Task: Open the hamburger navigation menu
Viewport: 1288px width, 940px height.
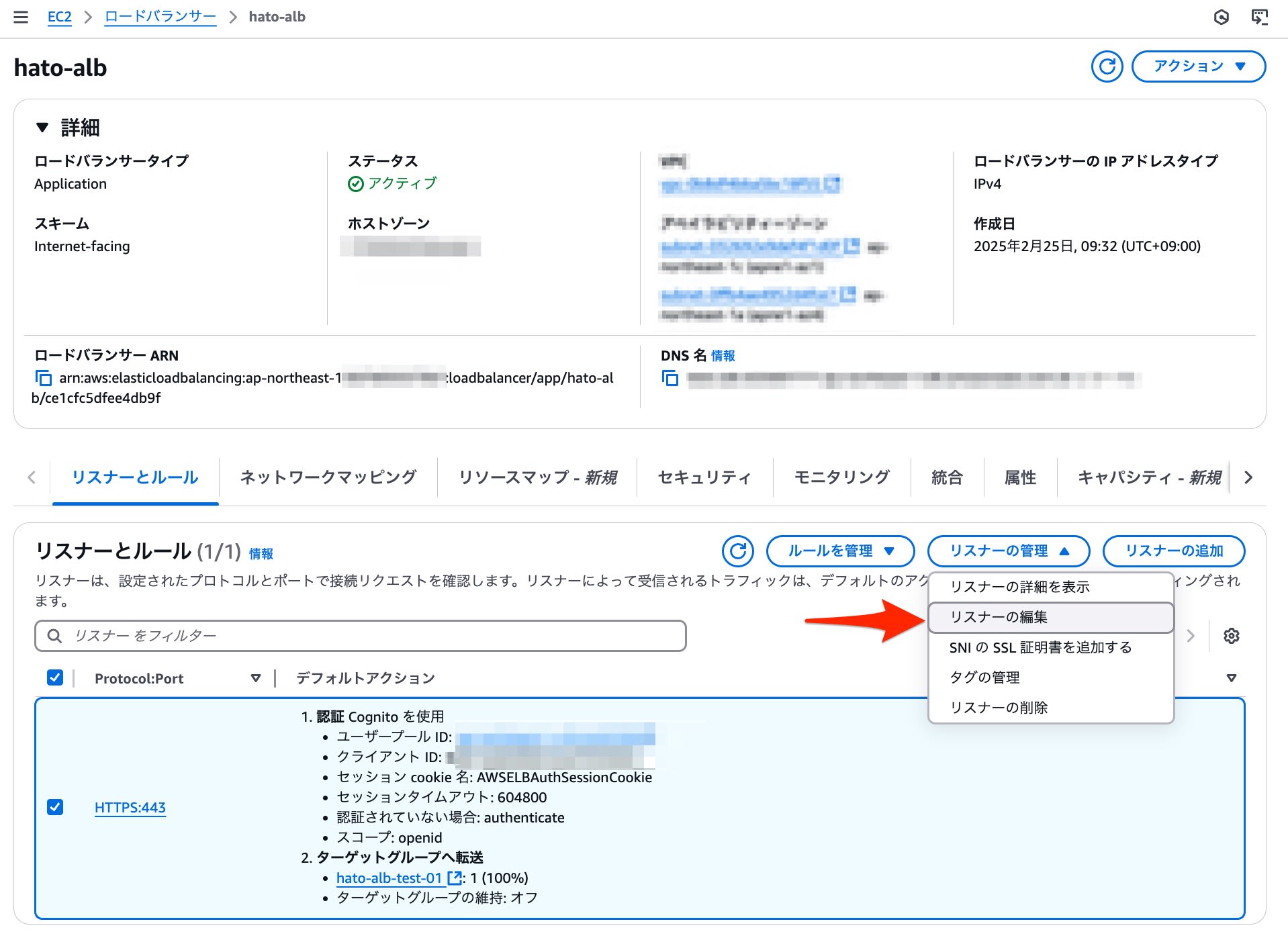Action: 21,17
